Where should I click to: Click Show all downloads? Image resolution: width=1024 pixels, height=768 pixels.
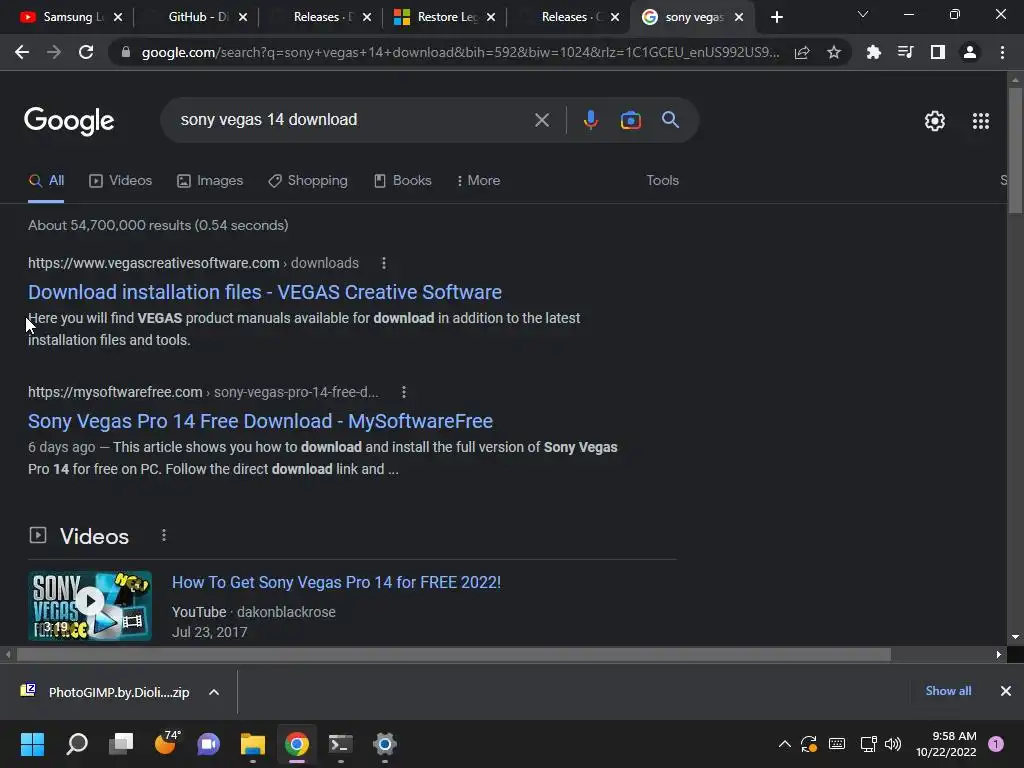pos(948,691)
